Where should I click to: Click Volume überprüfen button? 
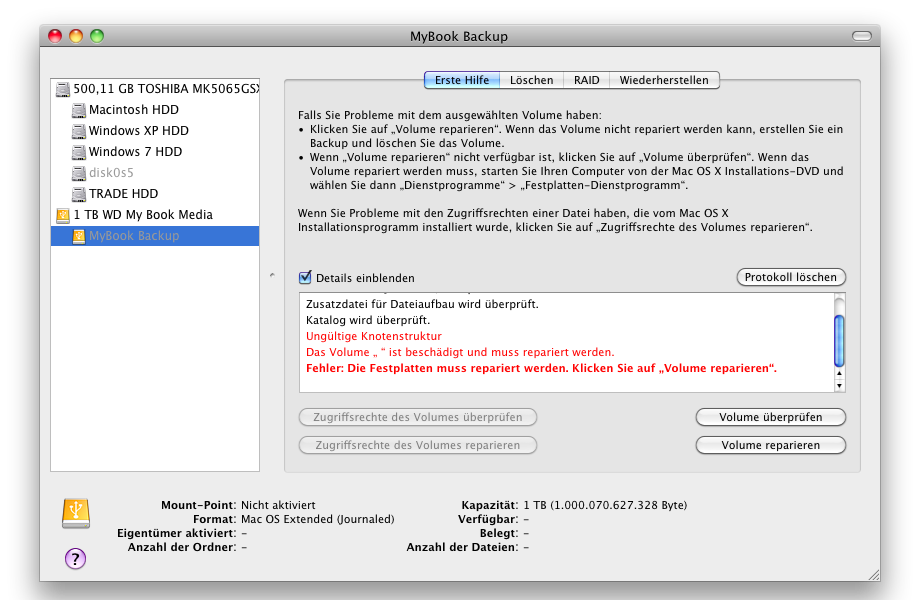(770, 417)
